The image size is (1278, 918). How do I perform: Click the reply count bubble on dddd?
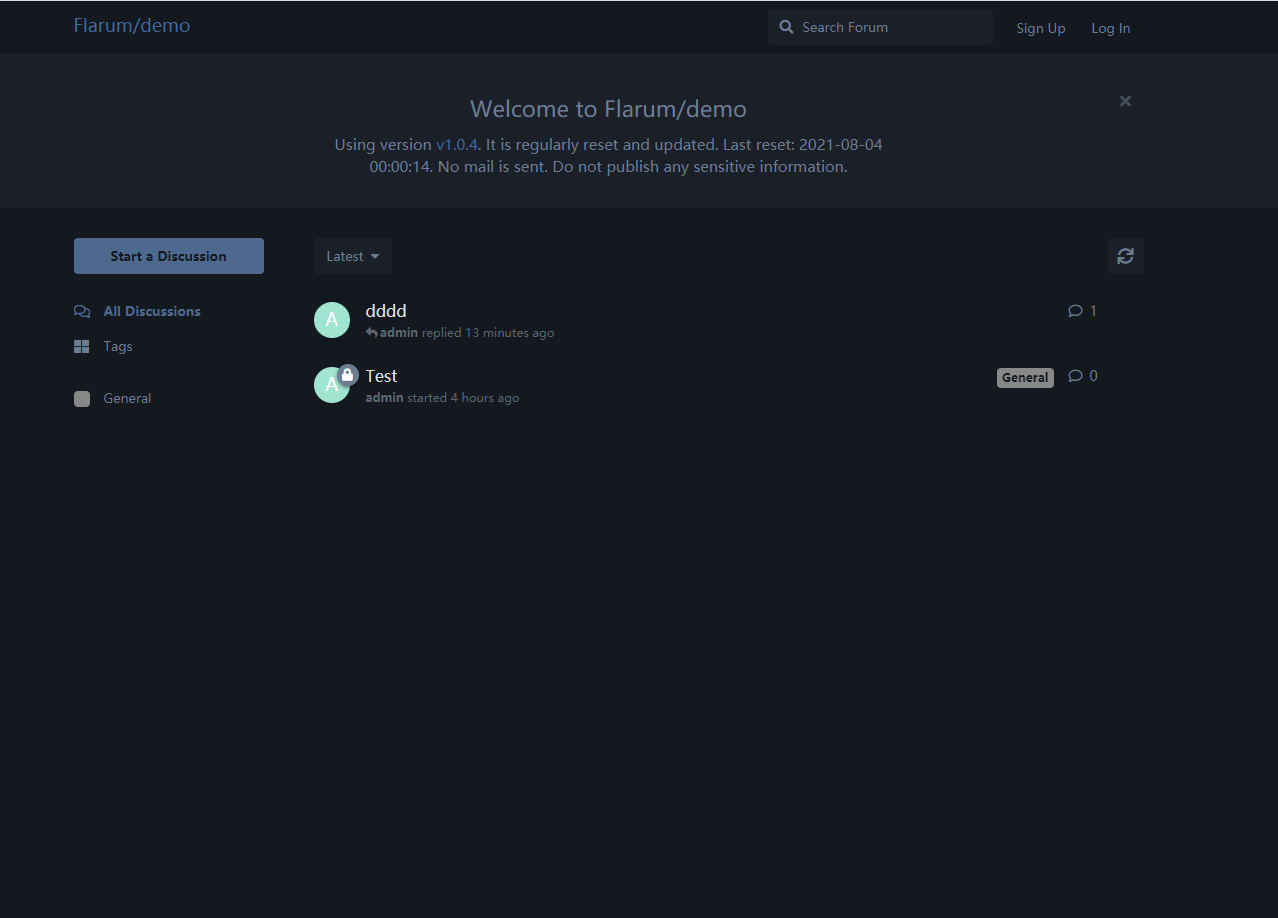[1083, 311]
